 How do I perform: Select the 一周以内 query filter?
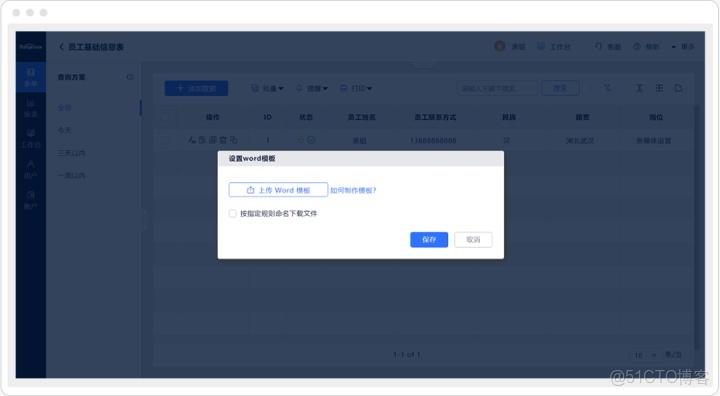click(71, 175)
